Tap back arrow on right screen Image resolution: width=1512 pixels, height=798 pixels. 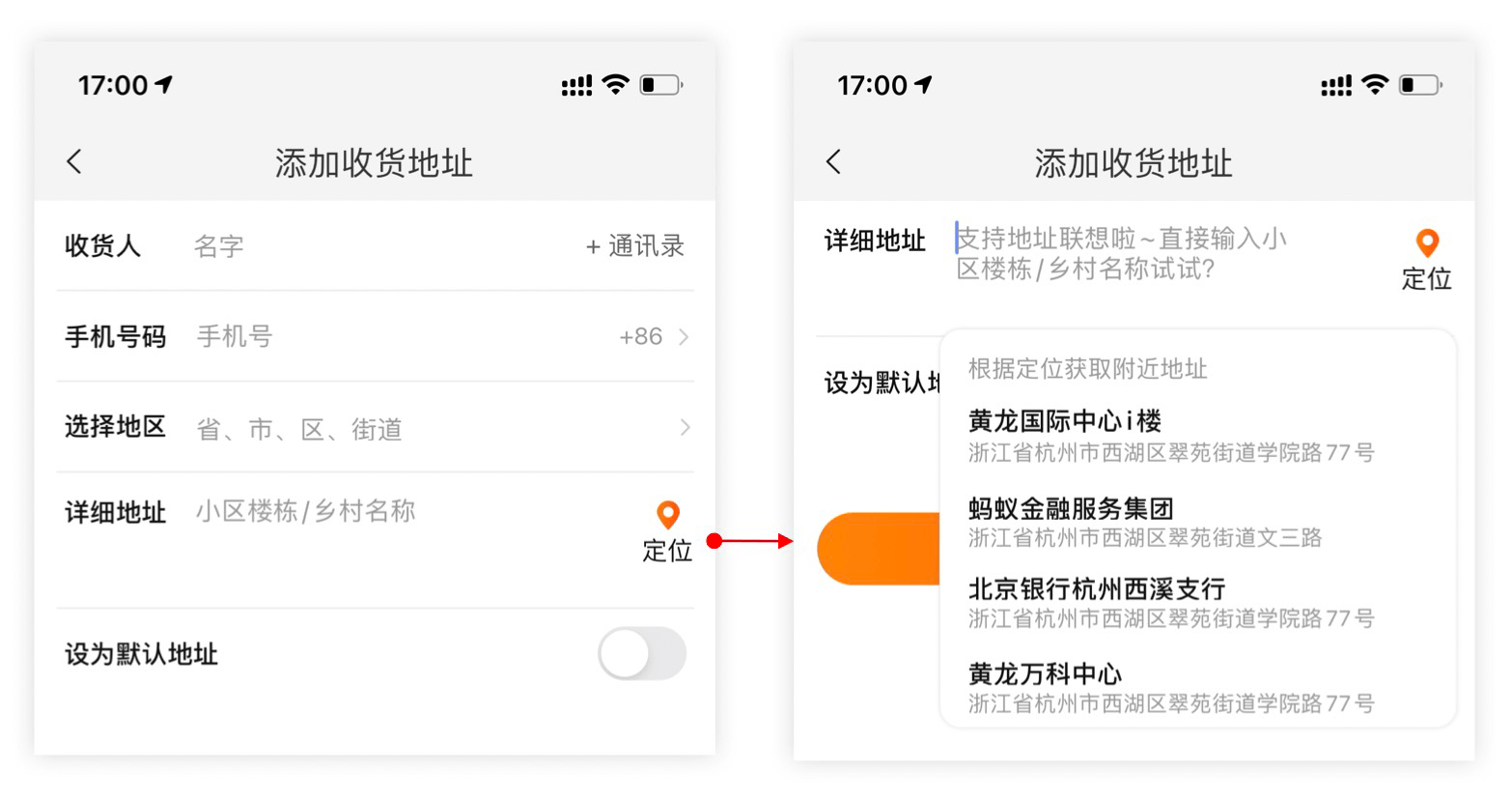point(834,161)
